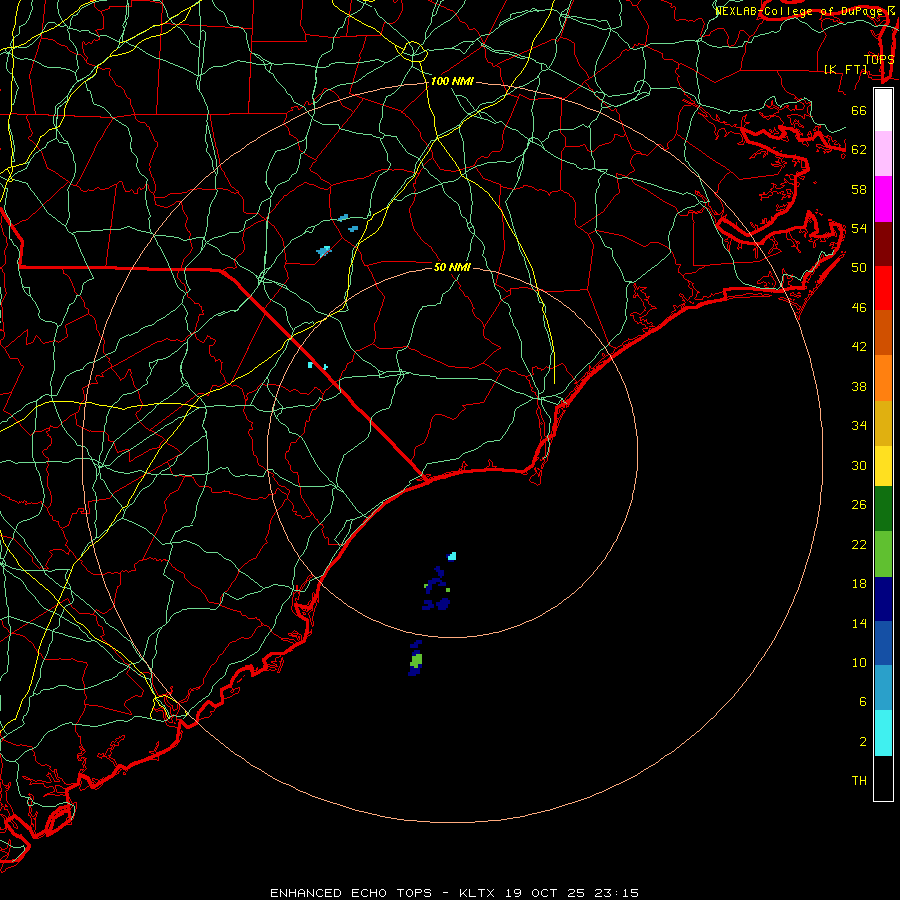The image size is (900, 900).
Task: Click the legend value "54"
Action: tap(859, 228)
